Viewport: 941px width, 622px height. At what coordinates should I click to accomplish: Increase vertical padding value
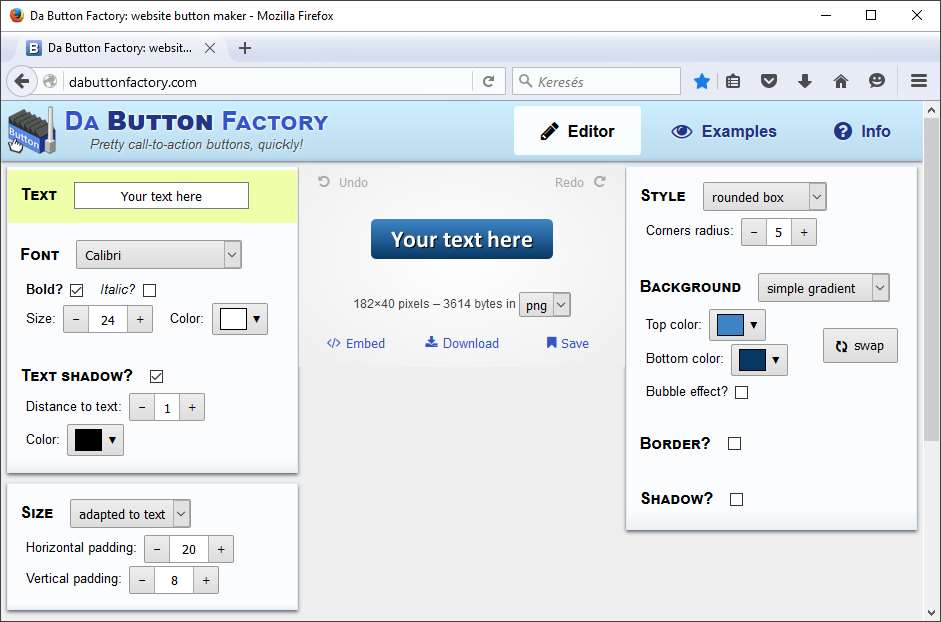[206, 581]
